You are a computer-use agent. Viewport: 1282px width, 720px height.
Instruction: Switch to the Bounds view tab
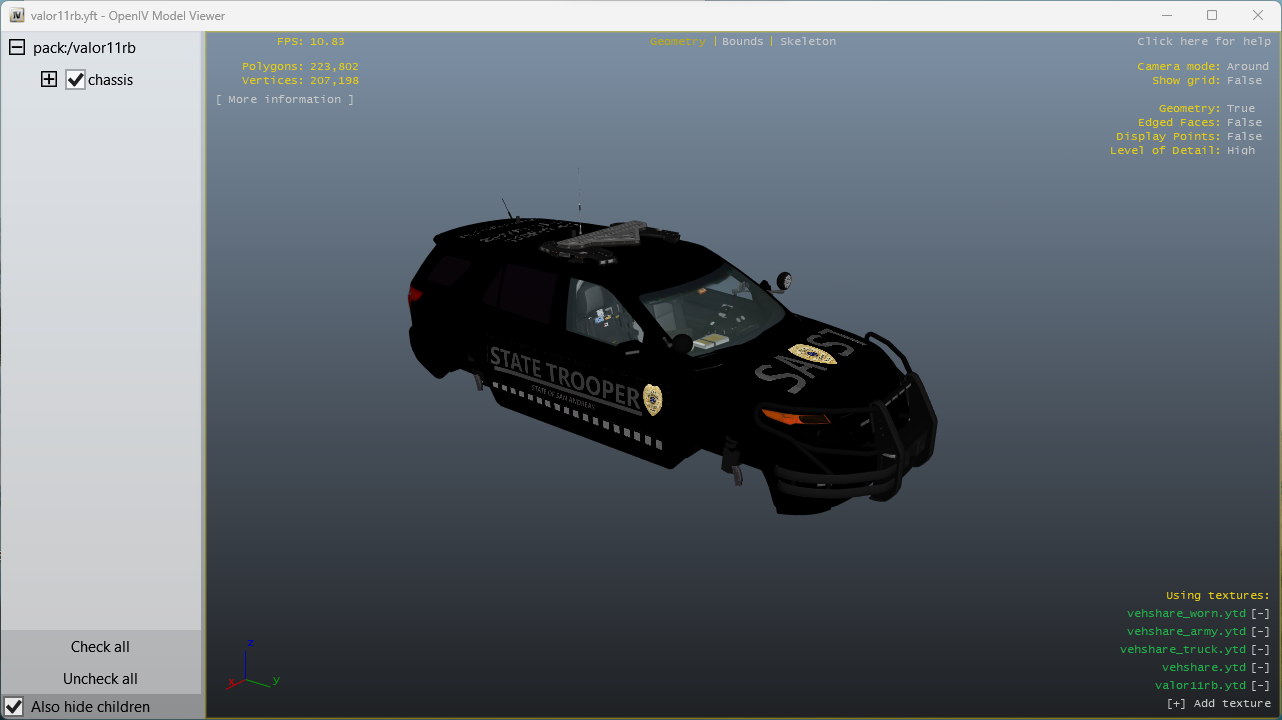coord(742,42)
